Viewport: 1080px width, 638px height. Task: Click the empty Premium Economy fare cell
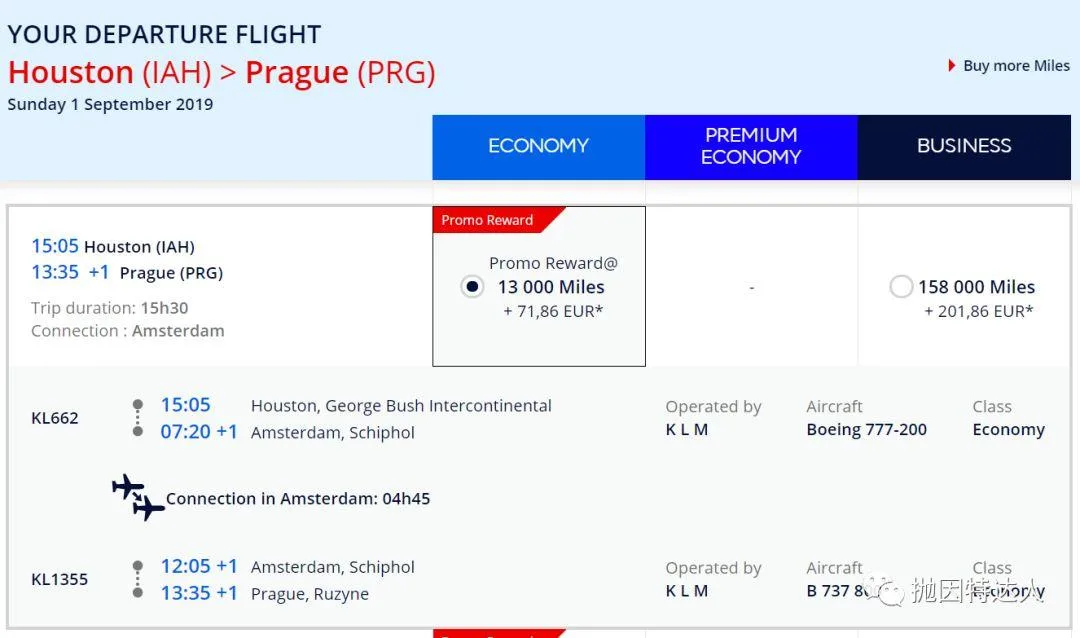coord(751,287)
